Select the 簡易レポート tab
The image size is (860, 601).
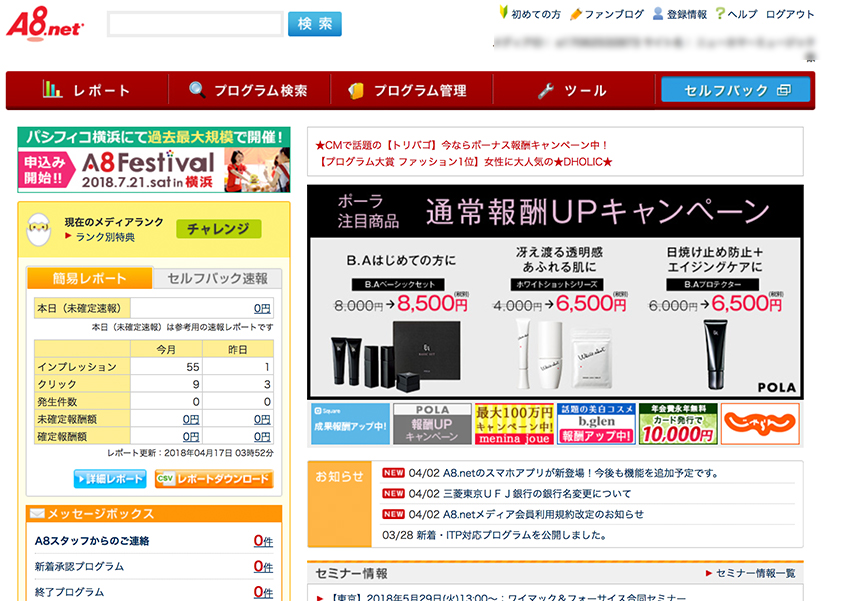tap(89, 279)
